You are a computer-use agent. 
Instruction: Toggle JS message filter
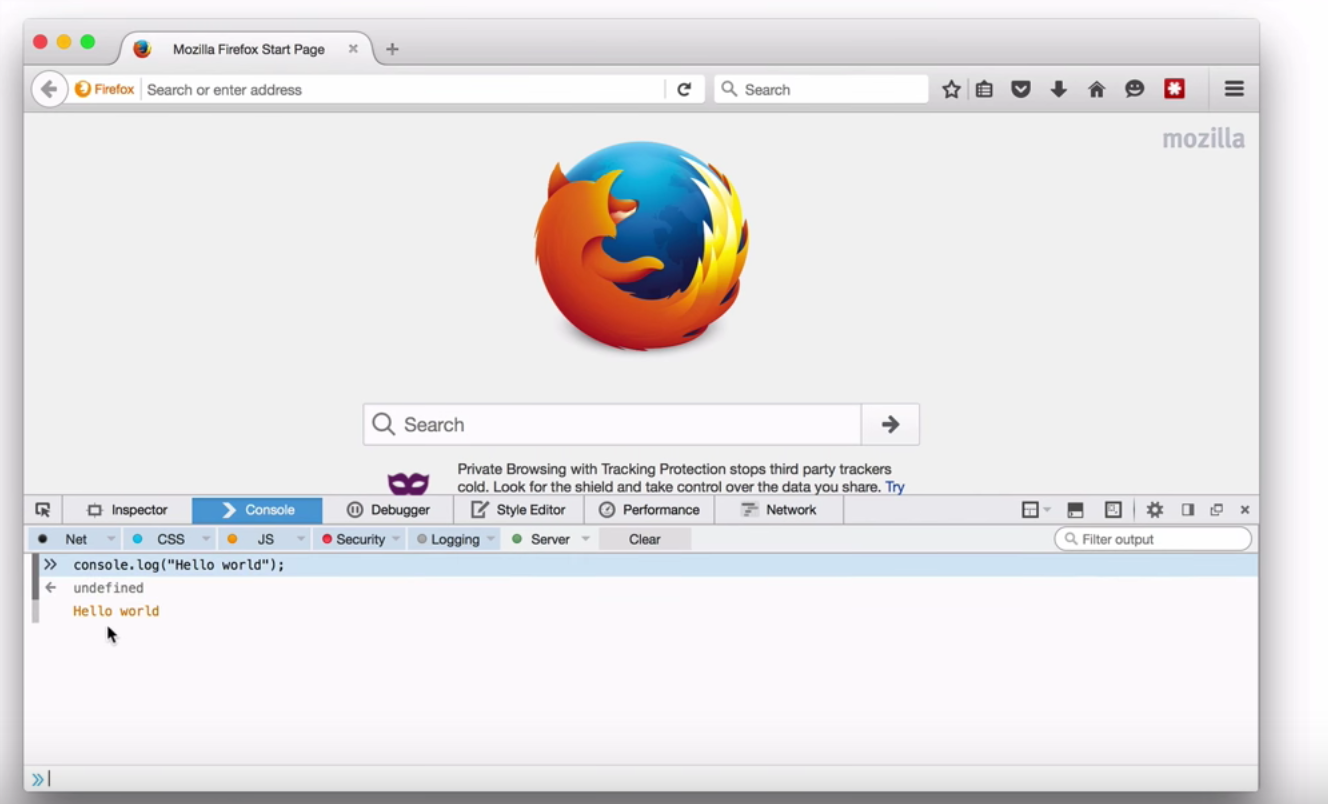[x=254, y=539]
